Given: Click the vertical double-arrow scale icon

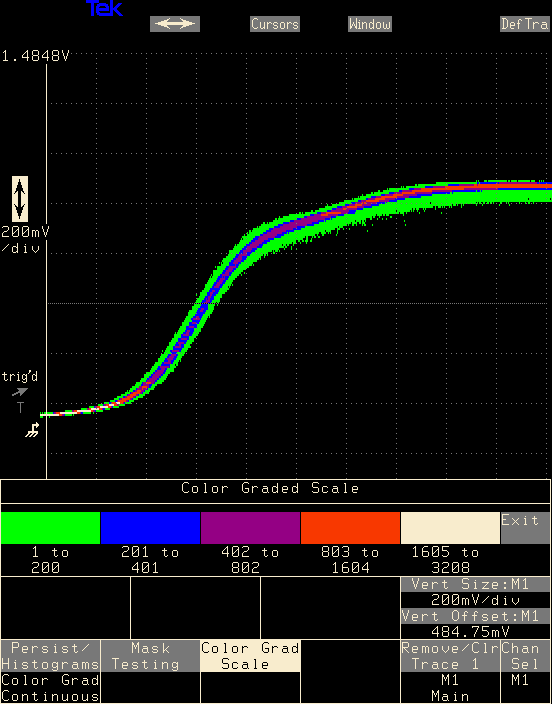Looking at the screenshot, I should point(20,198).
